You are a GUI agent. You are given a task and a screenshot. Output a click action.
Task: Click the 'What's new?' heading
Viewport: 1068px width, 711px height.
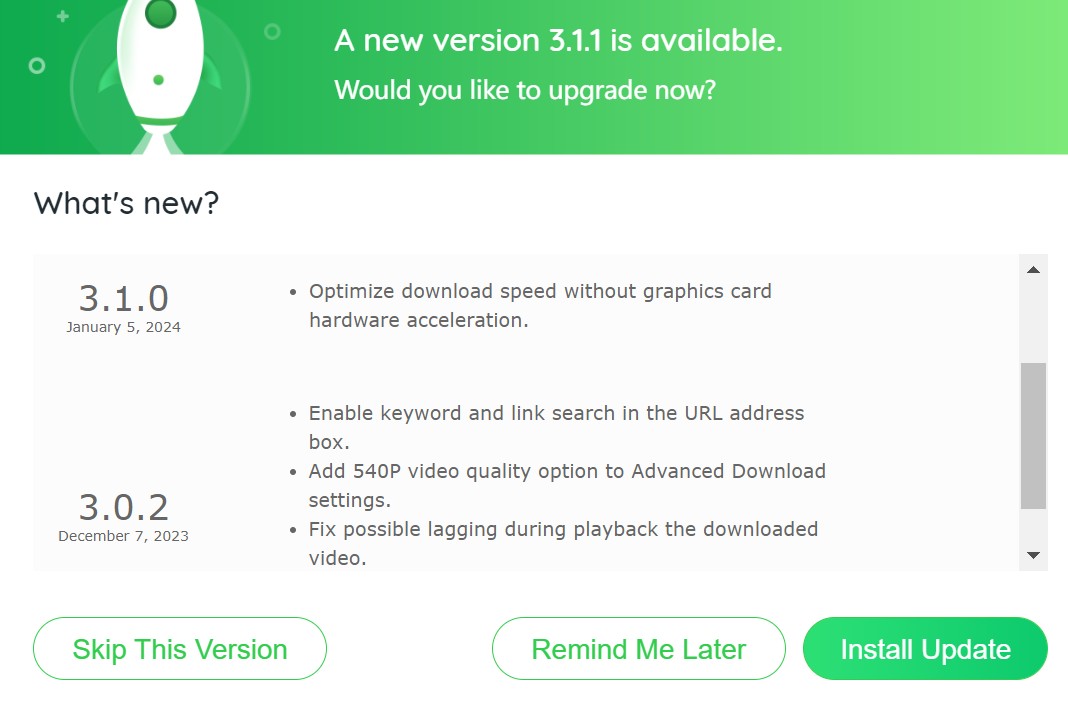click(127, 203)
